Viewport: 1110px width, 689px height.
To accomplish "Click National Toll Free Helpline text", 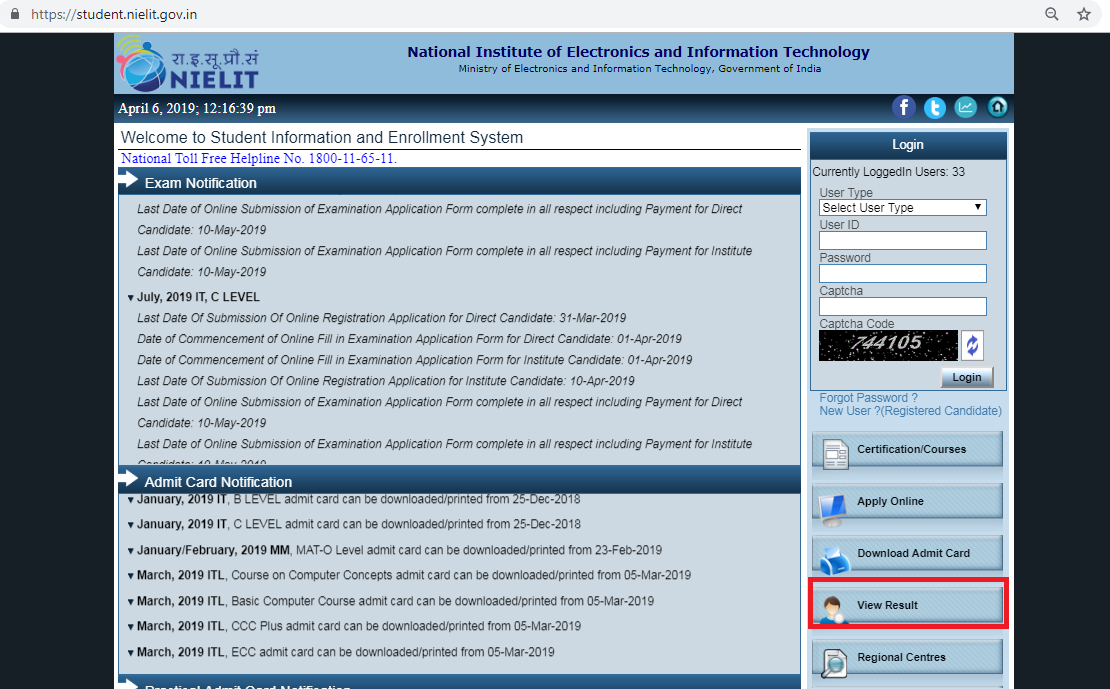I will [259, 159].
